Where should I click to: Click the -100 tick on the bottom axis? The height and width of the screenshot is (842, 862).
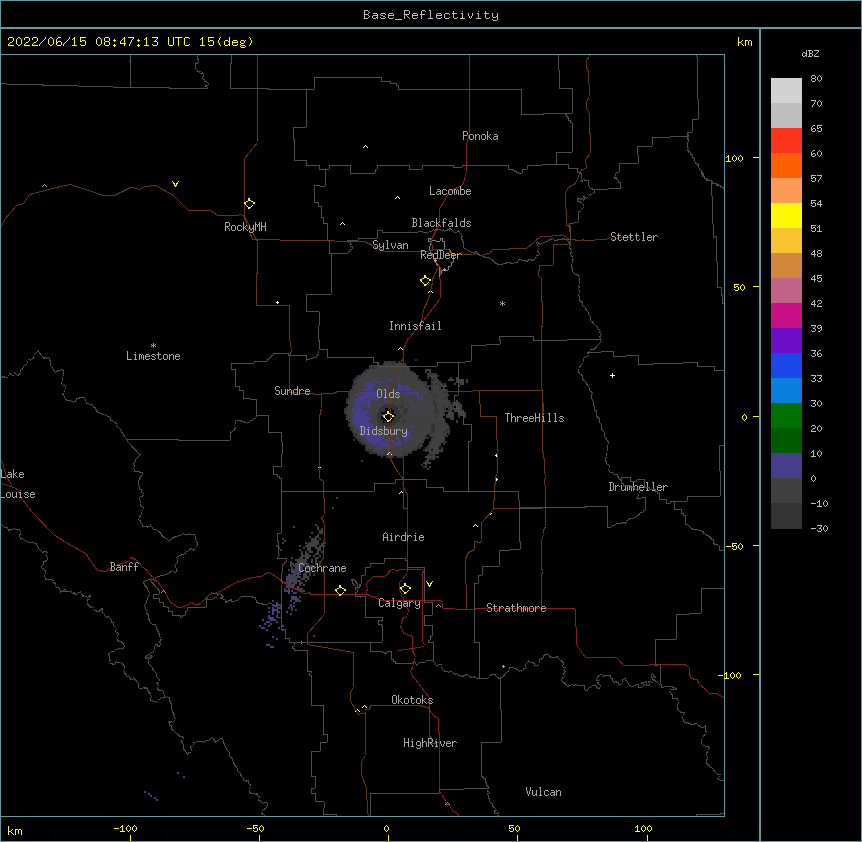tap(125, 828)
